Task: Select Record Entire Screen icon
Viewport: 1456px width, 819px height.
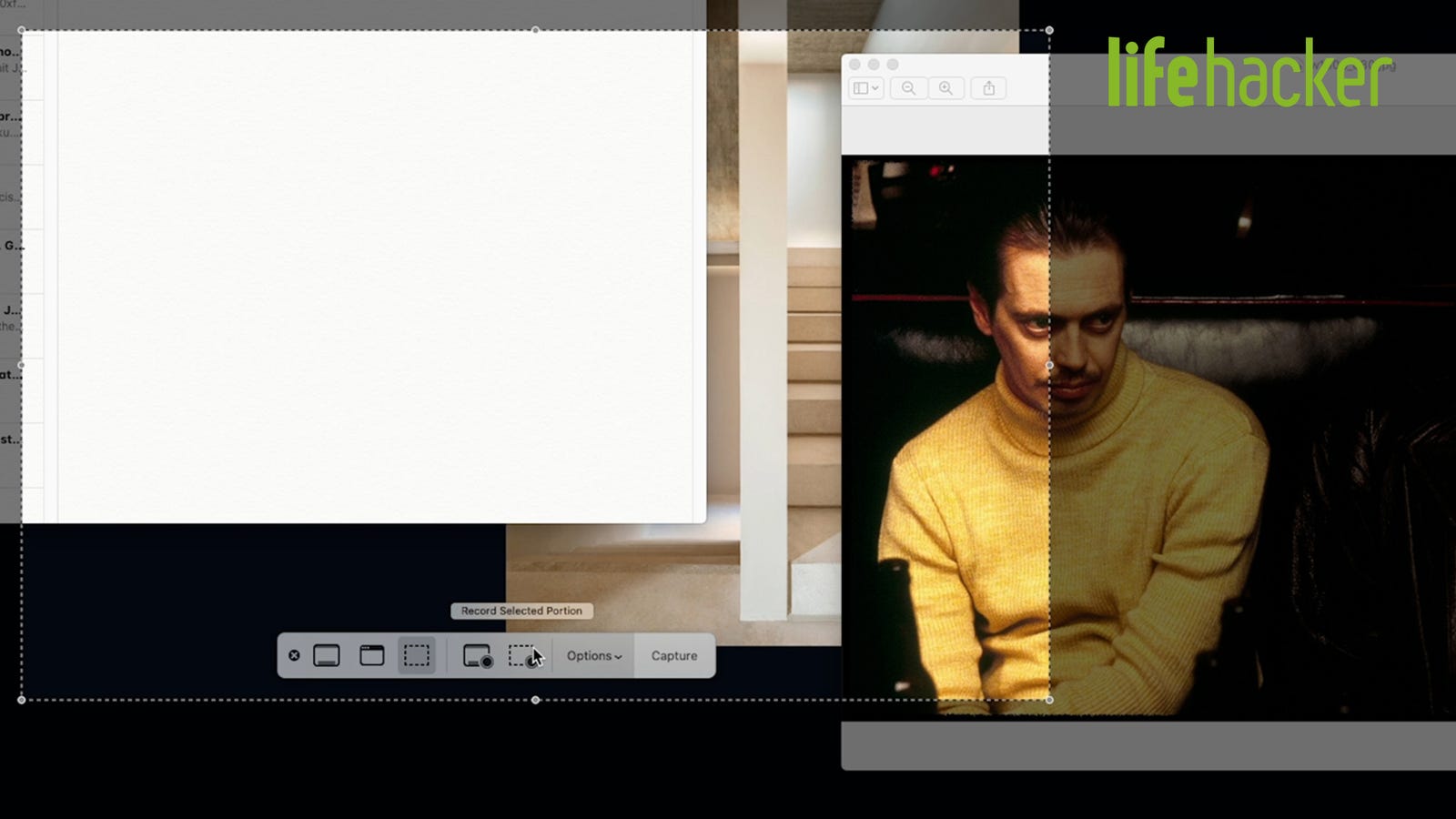Action: click(x=478, y=655)
